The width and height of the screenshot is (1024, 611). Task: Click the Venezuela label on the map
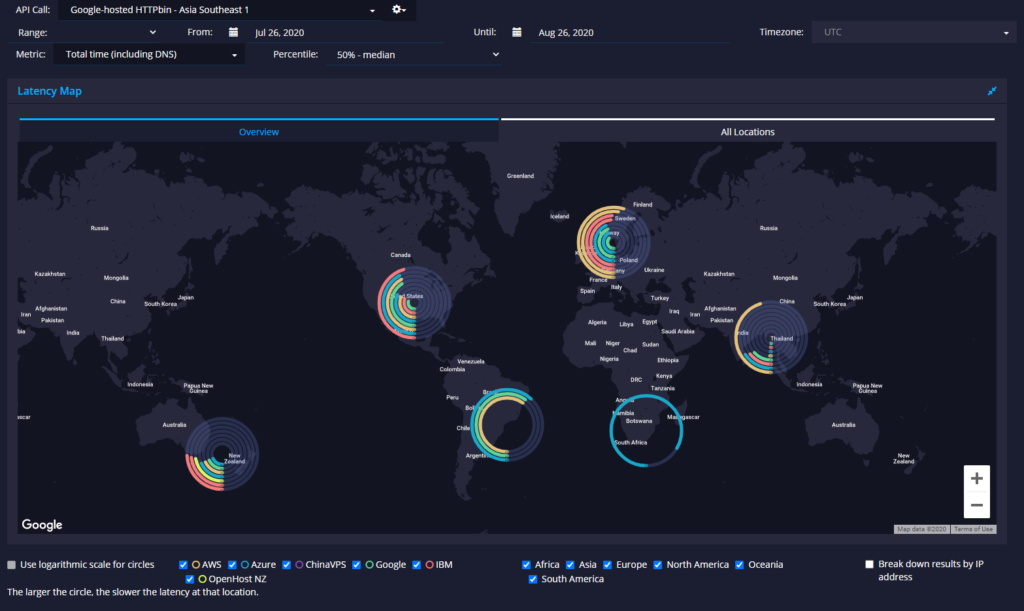(x=471, y=361)
